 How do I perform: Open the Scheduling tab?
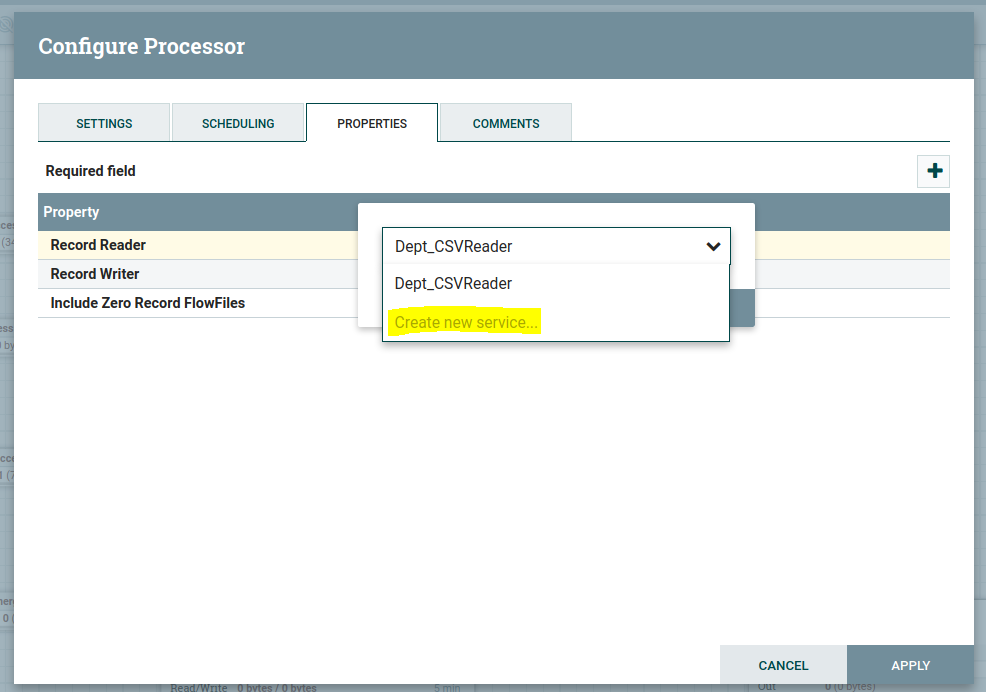238,123
